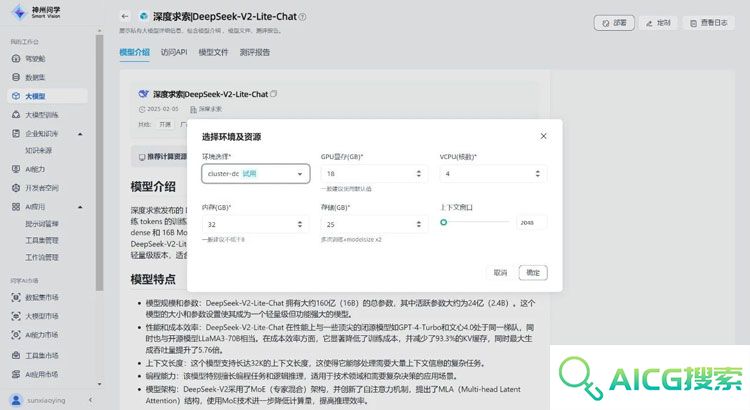Image resolution: width=750 pixels, height=410 pixels.
Task: Switch to the 访问API tab
Action: (174, 52)
